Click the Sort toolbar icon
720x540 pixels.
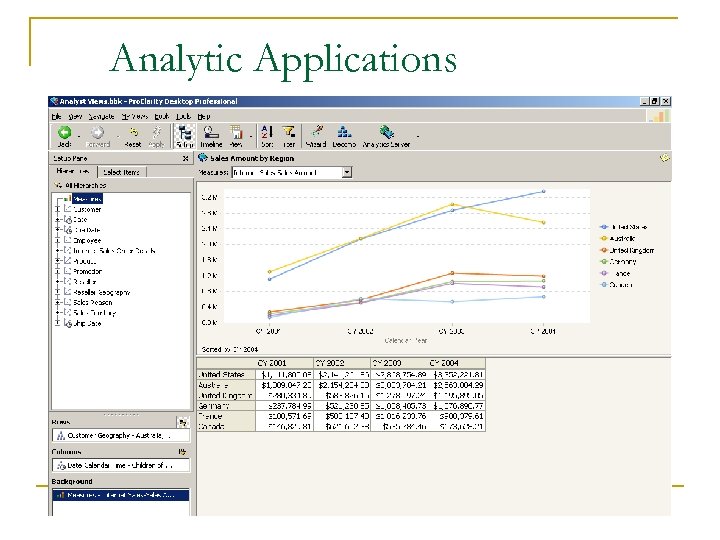click(267, 132)
